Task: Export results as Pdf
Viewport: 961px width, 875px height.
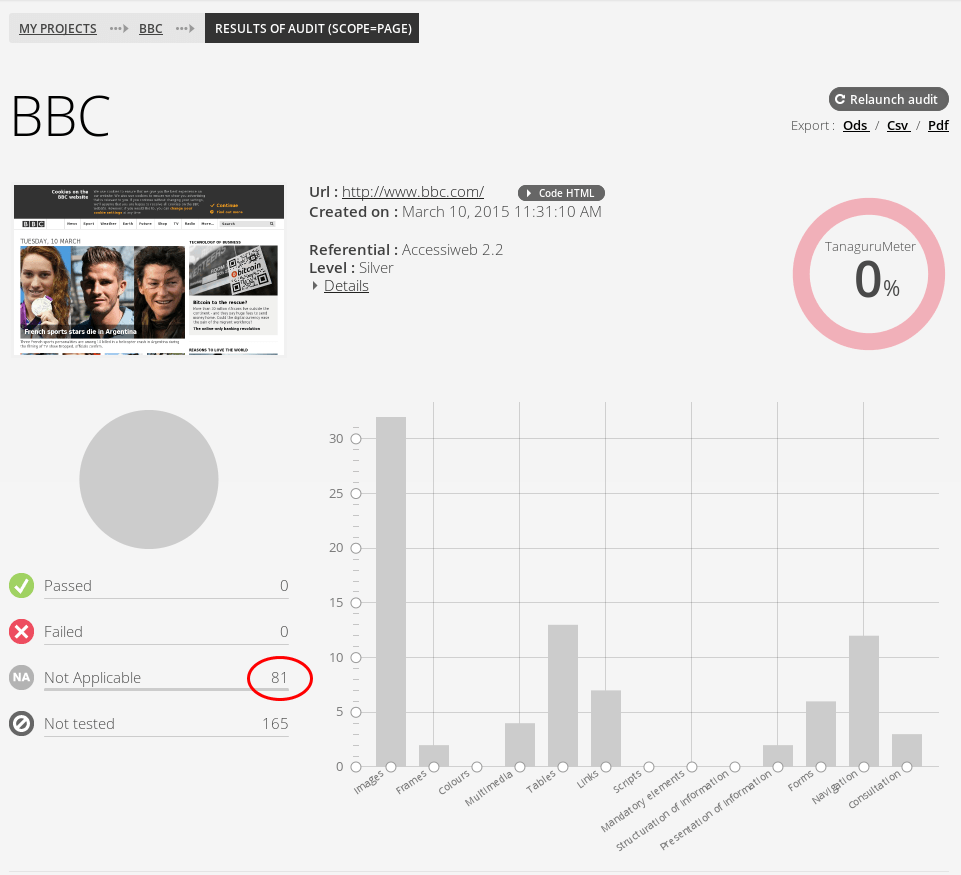Action: [x=938, y=126]
